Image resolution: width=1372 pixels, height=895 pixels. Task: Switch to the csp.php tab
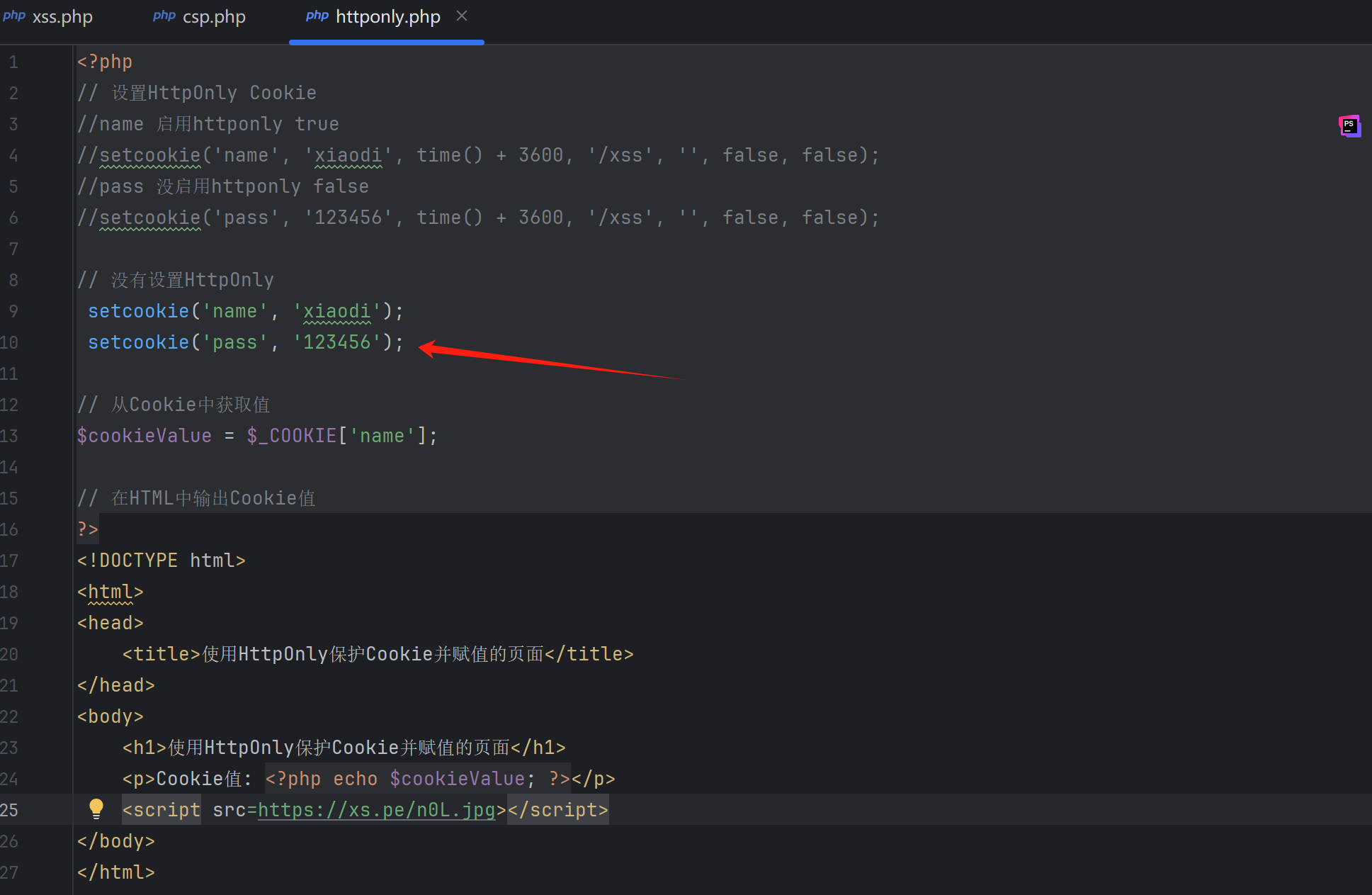(x=214, y=17)
